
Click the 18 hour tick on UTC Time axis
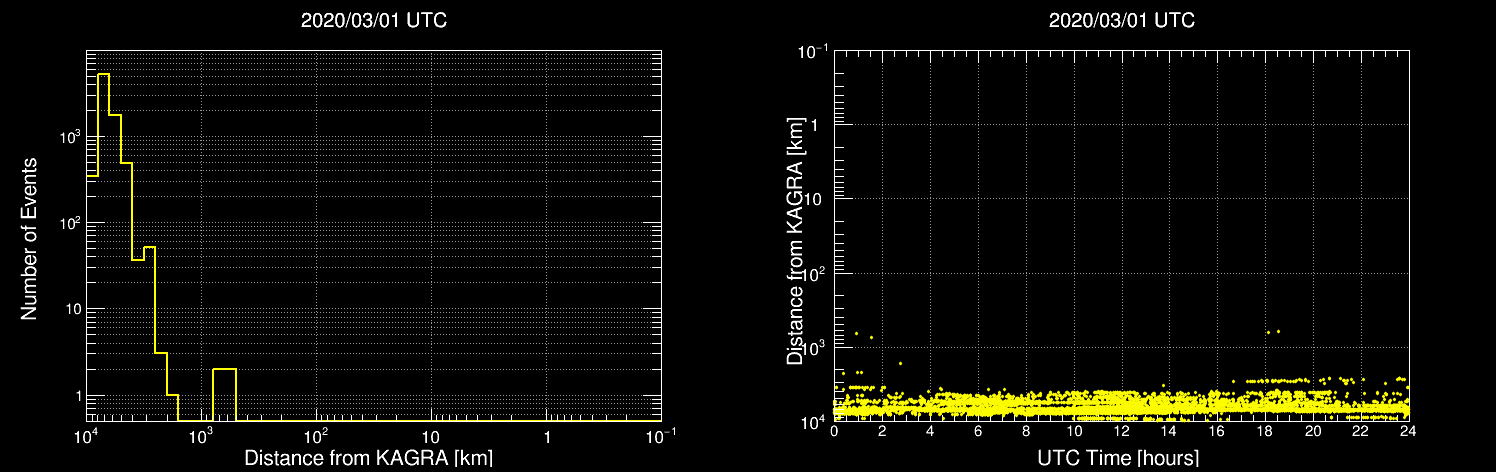(x=1266, y=432)
